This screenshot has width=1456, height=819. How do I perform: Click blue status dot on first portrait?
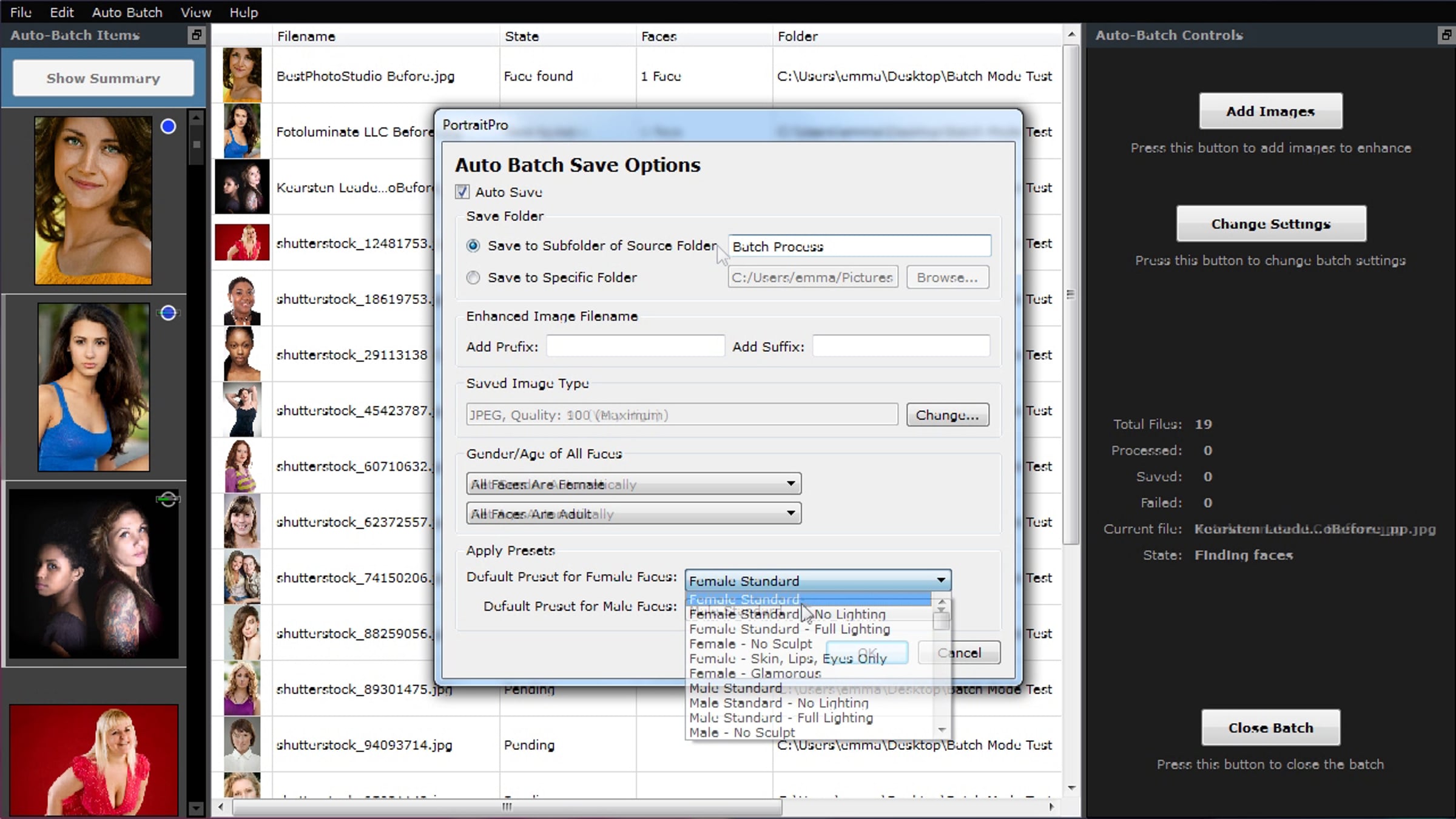point(168,127)
